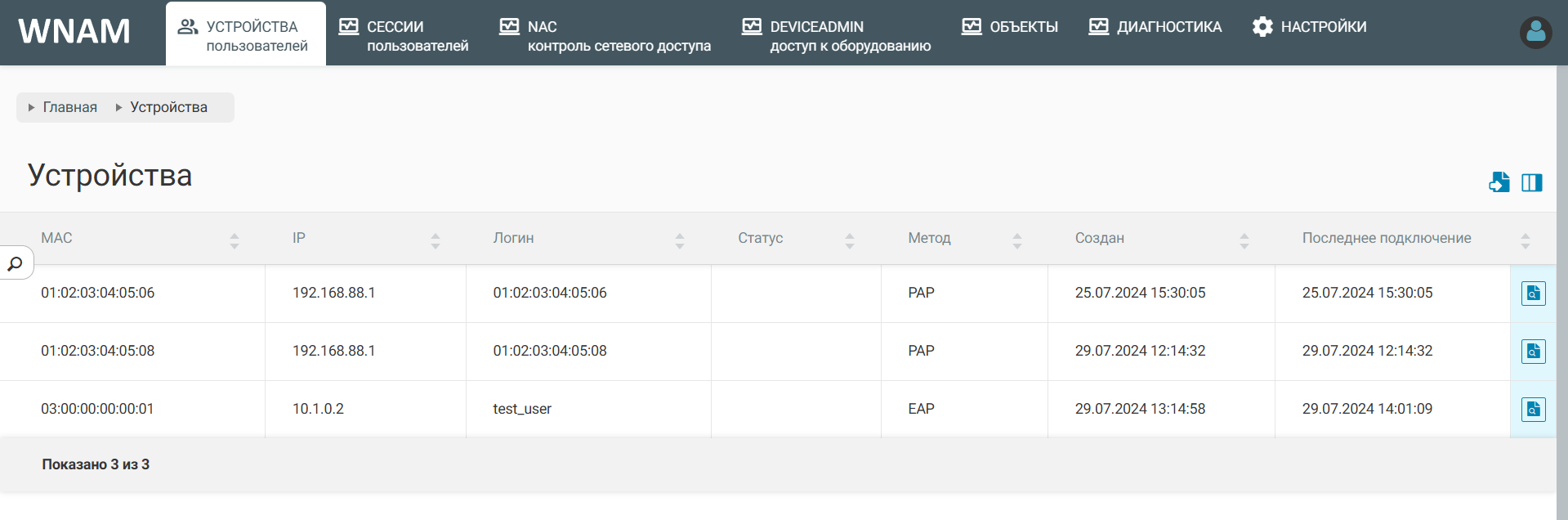Open the column visibility selector icon
The width and height of the screenshot is (1568, 520).
tap(1531, 182)
